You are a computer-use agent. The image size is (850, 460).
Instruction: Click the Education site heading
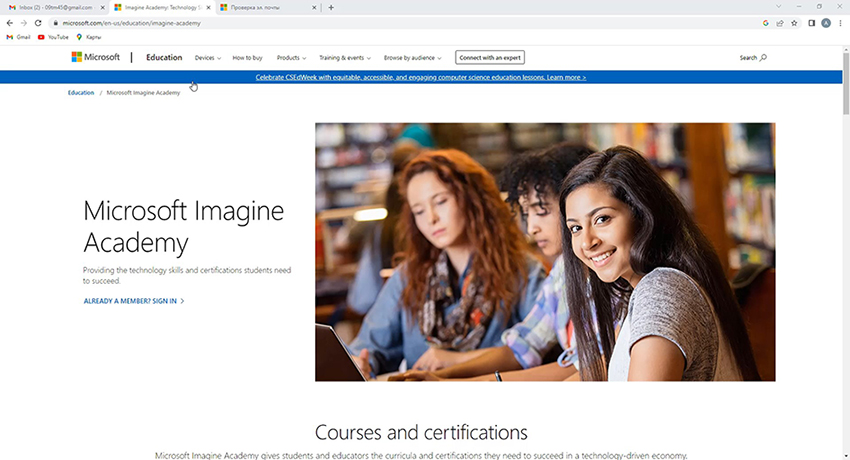click(x=164, y=57)
